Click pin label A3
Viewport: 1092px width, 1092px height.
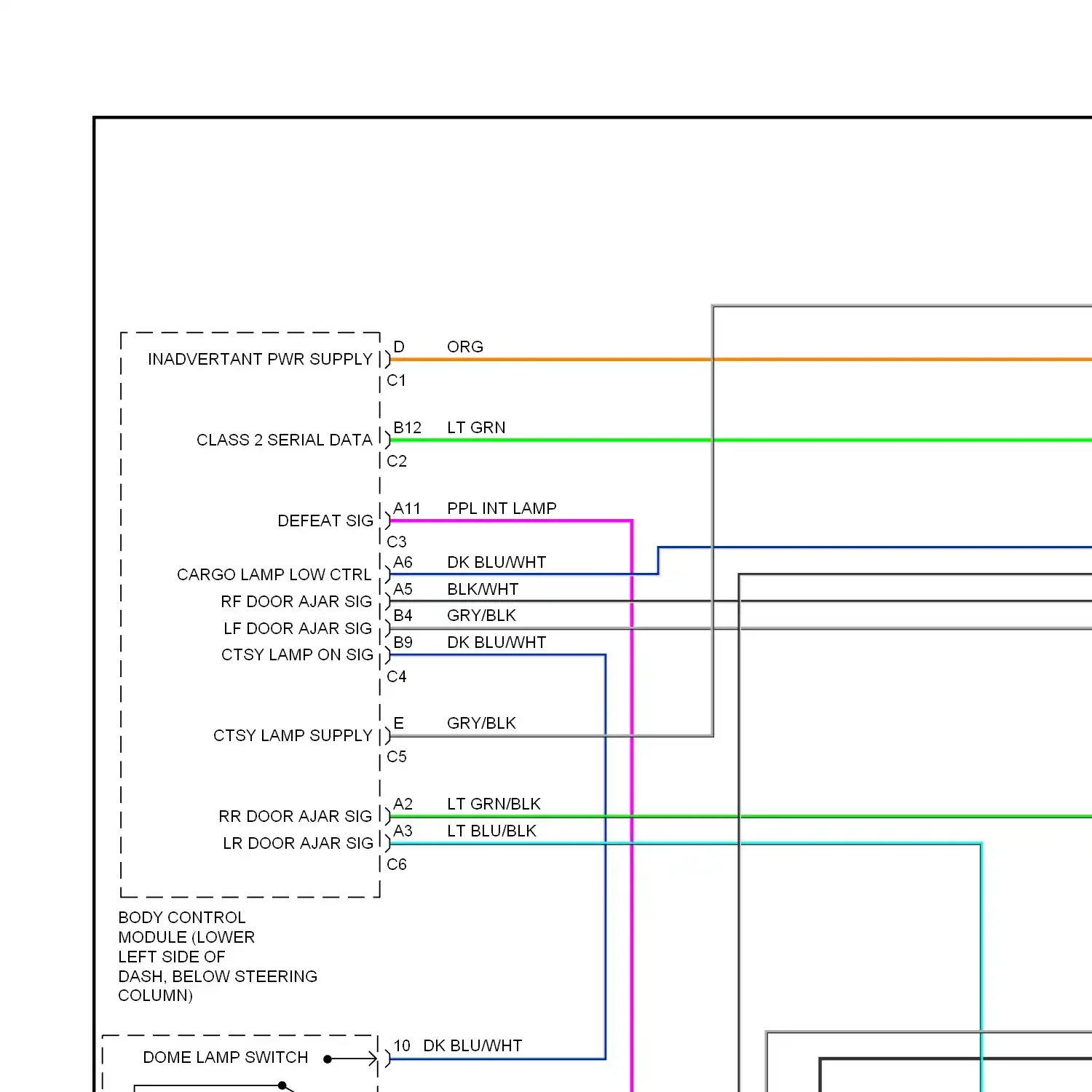tap(403, 831)
